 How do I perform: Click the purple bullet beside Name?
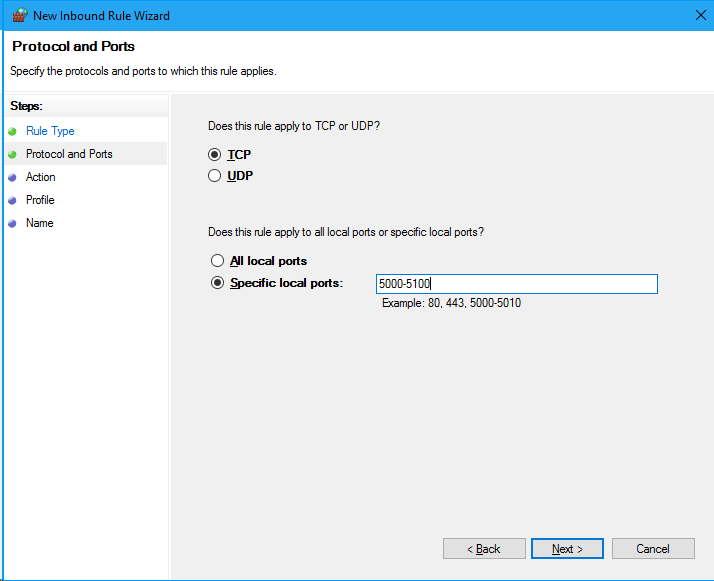click(12, 224)
